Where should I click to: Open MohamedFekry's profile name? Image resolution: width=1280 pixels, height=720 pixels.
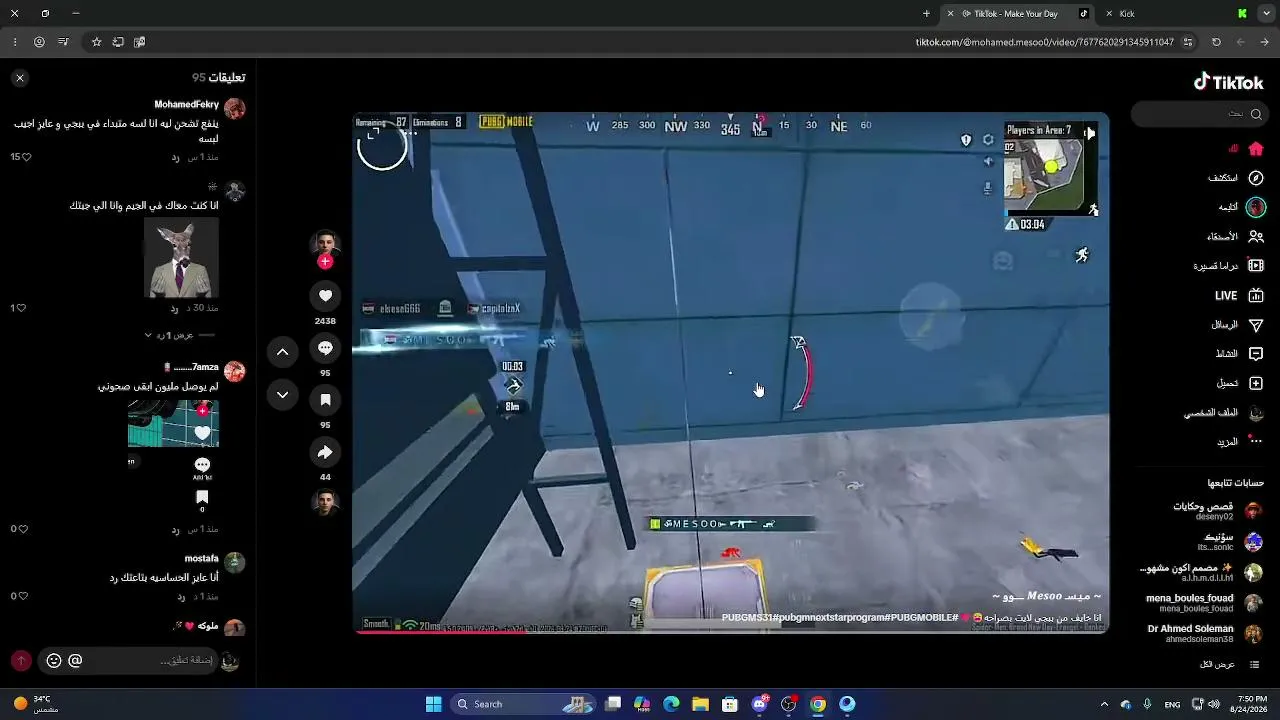point(186,105)
